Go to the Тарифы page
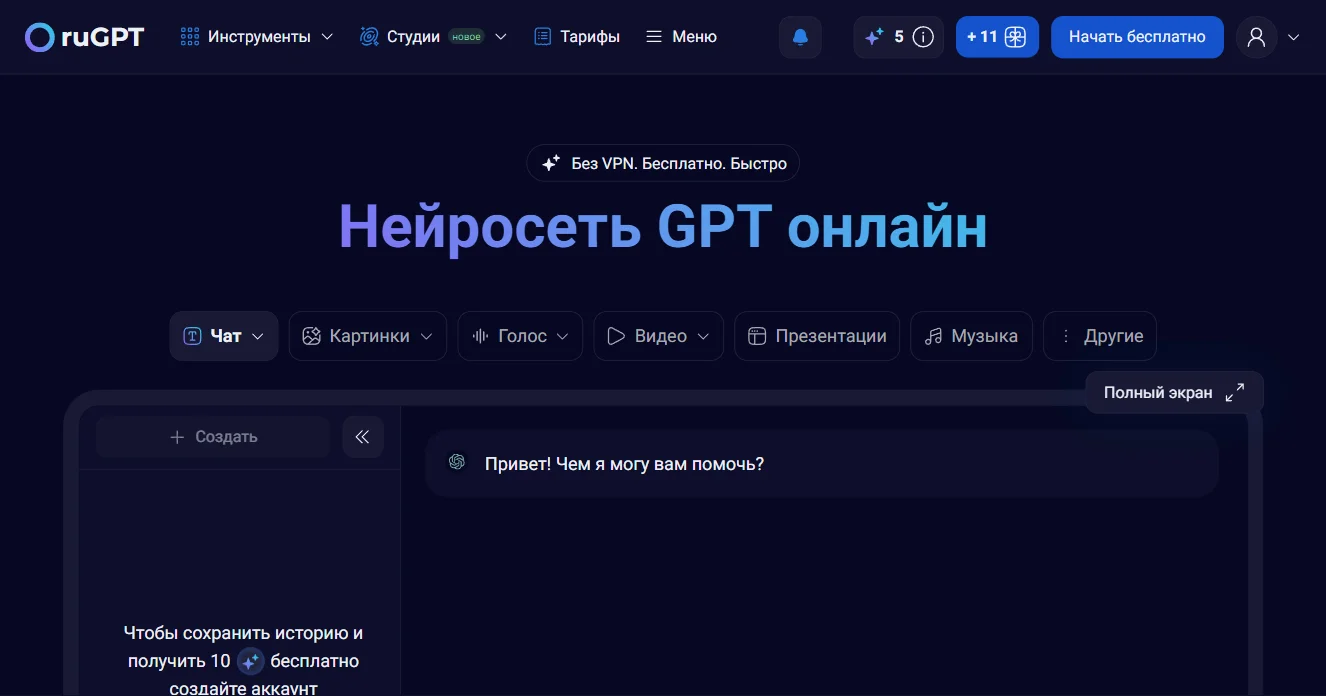Screen dimensions: 1326x696 577,37
